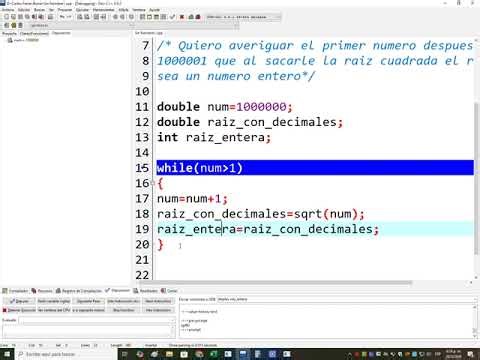Open the Ayuda menu

154,10
